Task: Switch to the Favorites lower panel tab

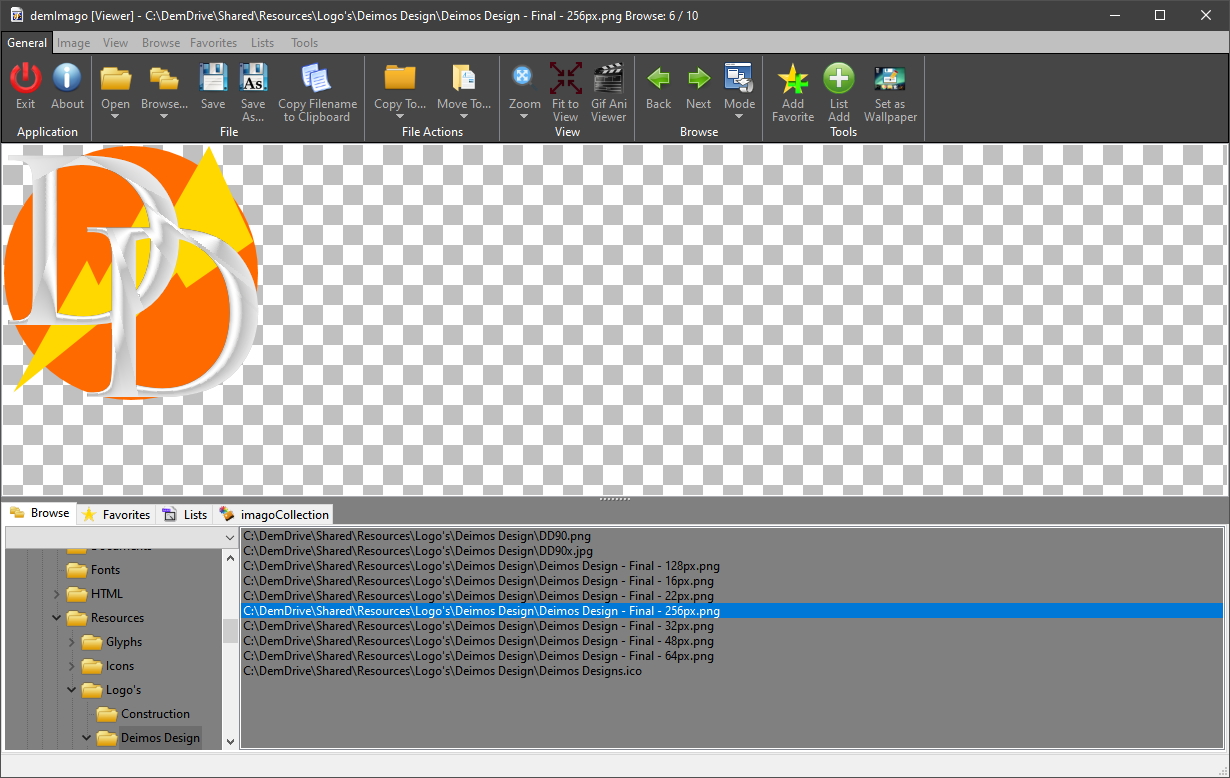Action: pos(116,514)
